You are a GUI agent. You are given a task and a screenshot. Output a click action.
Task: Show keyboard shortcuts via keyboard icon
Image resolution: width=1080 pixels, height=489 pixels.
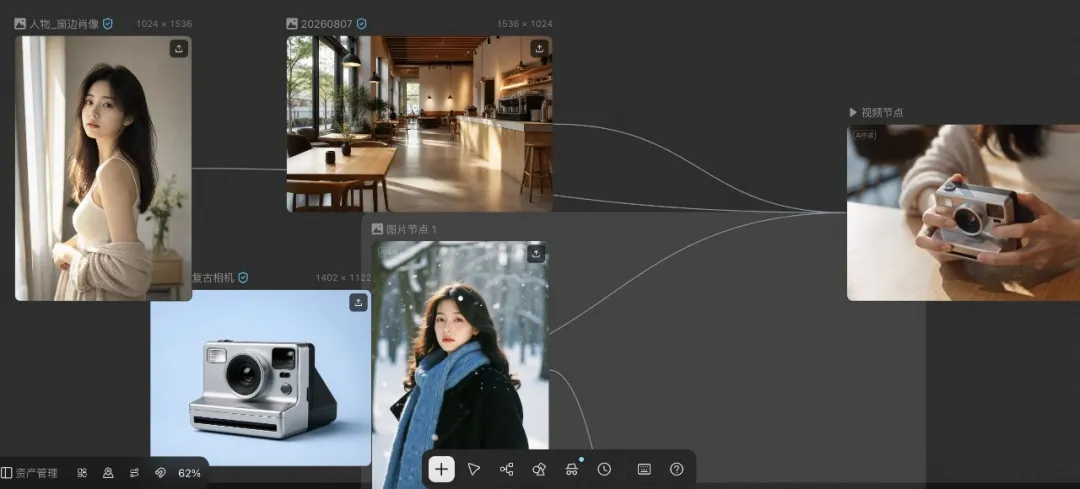click(644, 469)
